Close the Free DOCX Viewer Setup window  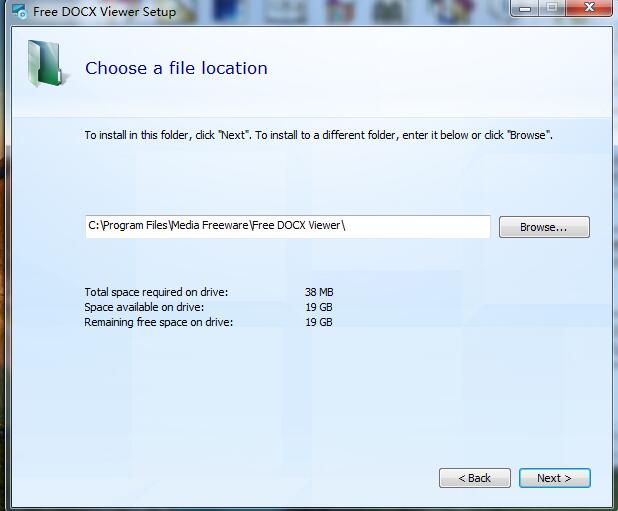[x=589, y=7]
